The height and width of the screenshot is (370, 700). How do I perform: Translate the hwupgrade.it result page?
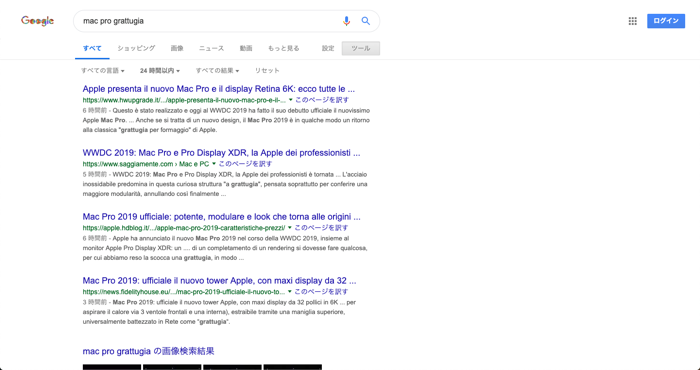322,100
